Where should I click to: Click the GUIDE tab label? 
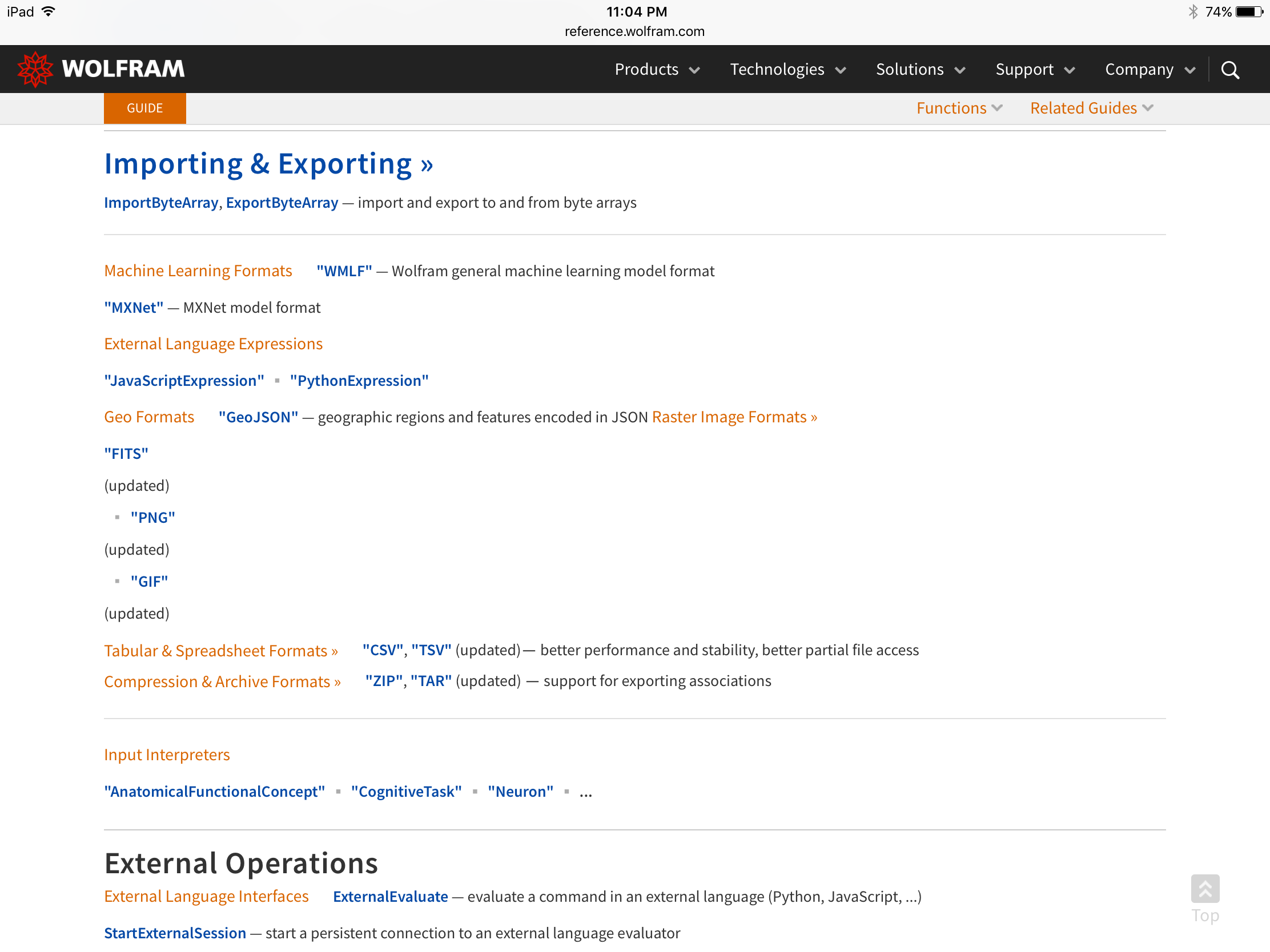click(144, 108)
